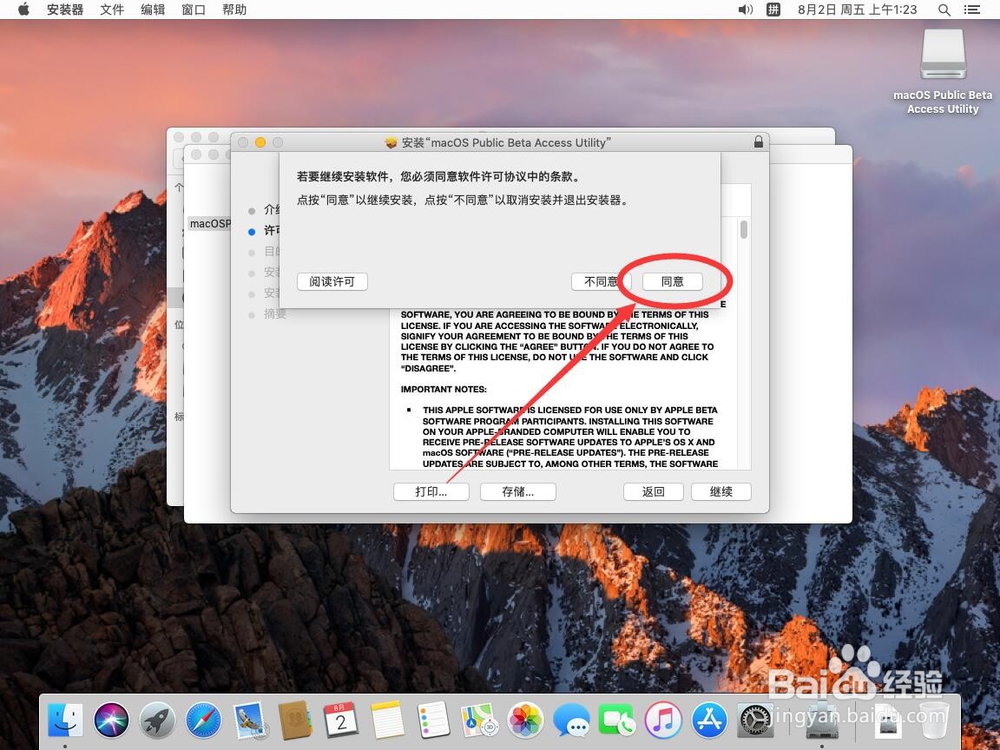Click 同意 to accept the license
This screenshot has width=1000, height=750.
pos(672,281)
